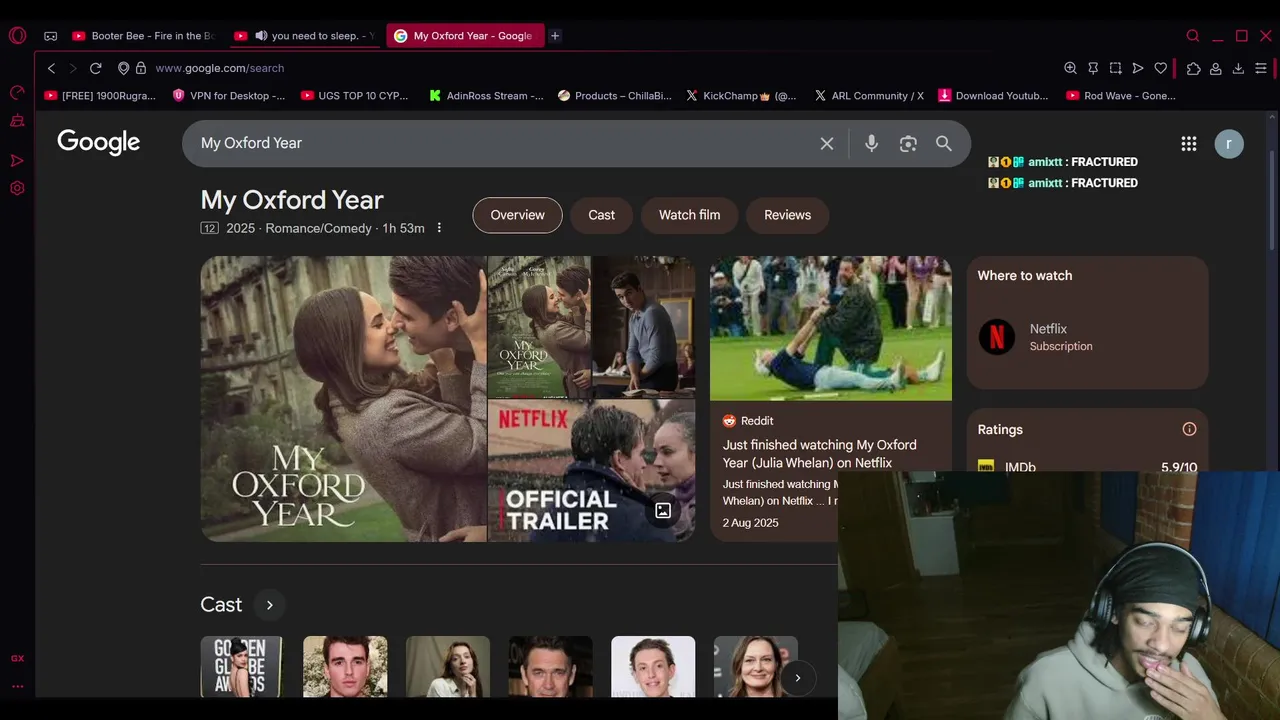This screenshot has height=720, width=1280.
Task: Open the Products – ChillaBi... bookmark
Action: [x=614, y=96]
